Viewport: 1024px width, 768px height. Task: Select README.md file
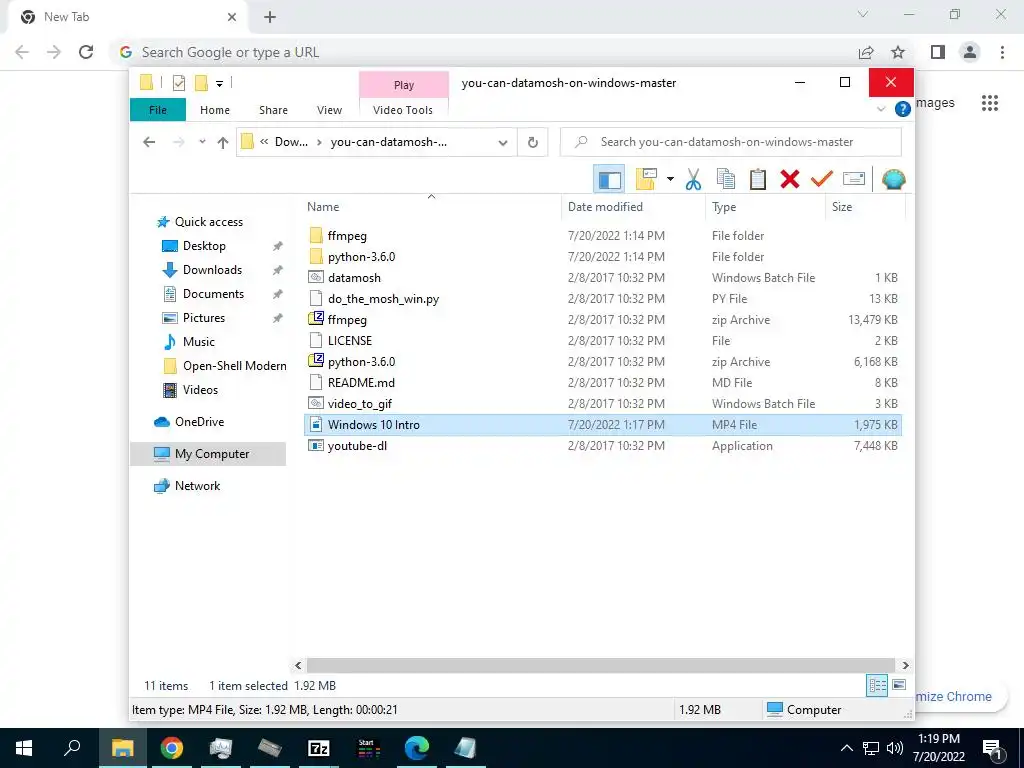pos(603,382)
